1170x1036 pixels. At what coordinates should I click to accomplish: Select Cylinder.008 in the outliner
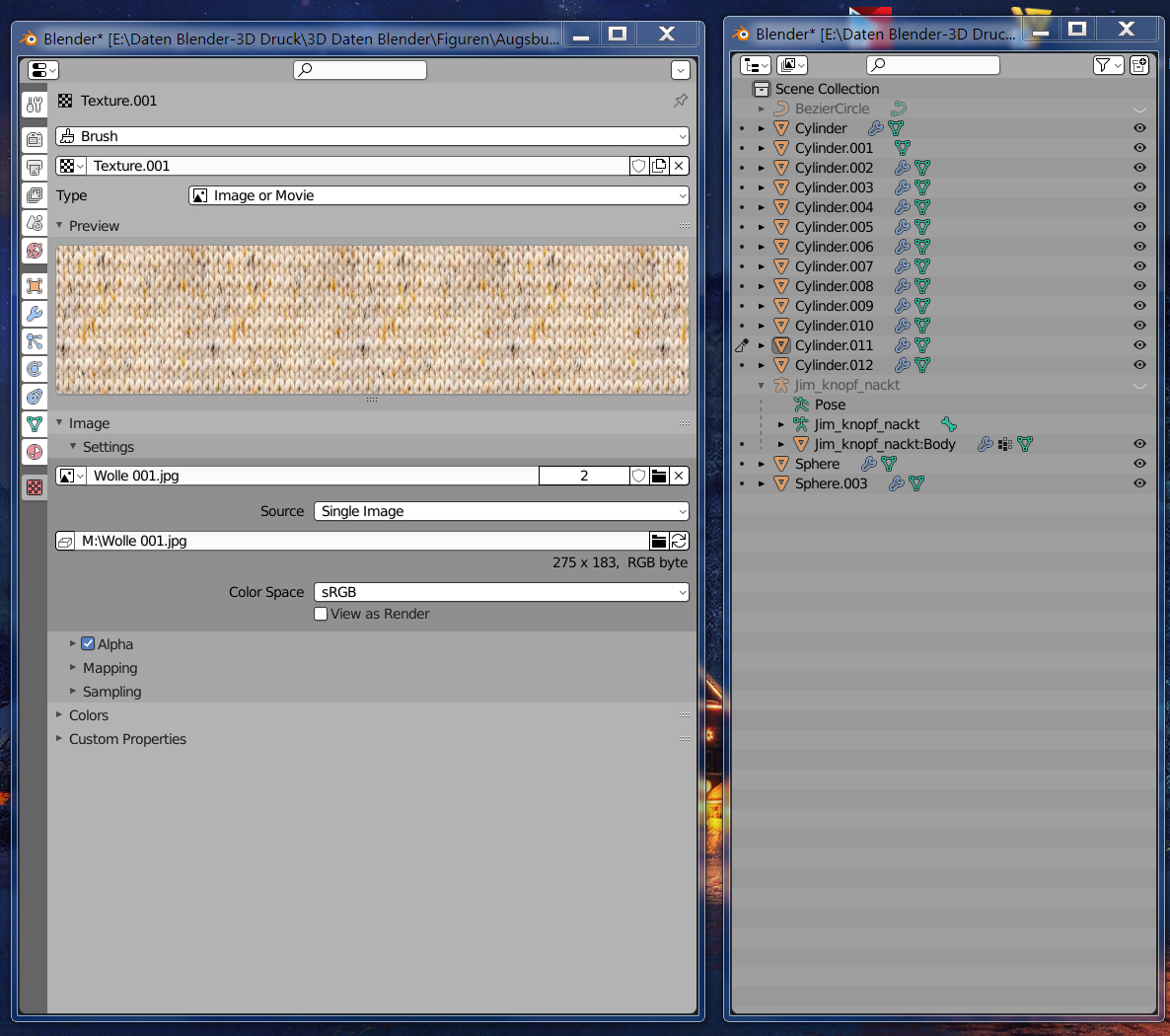click(834, 286)
